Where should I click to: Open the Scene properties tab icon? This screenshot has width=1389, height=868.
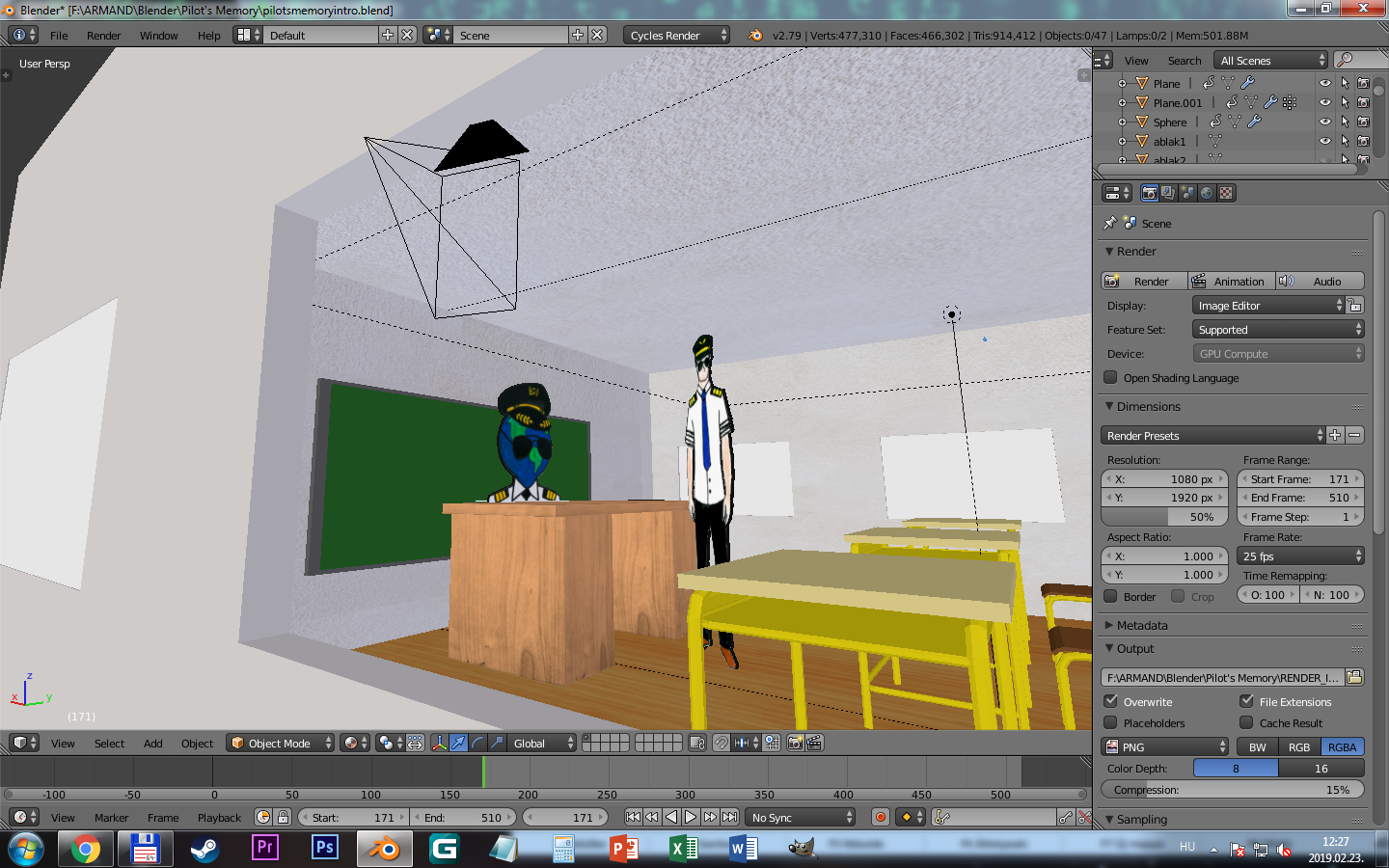[1187, 193]
